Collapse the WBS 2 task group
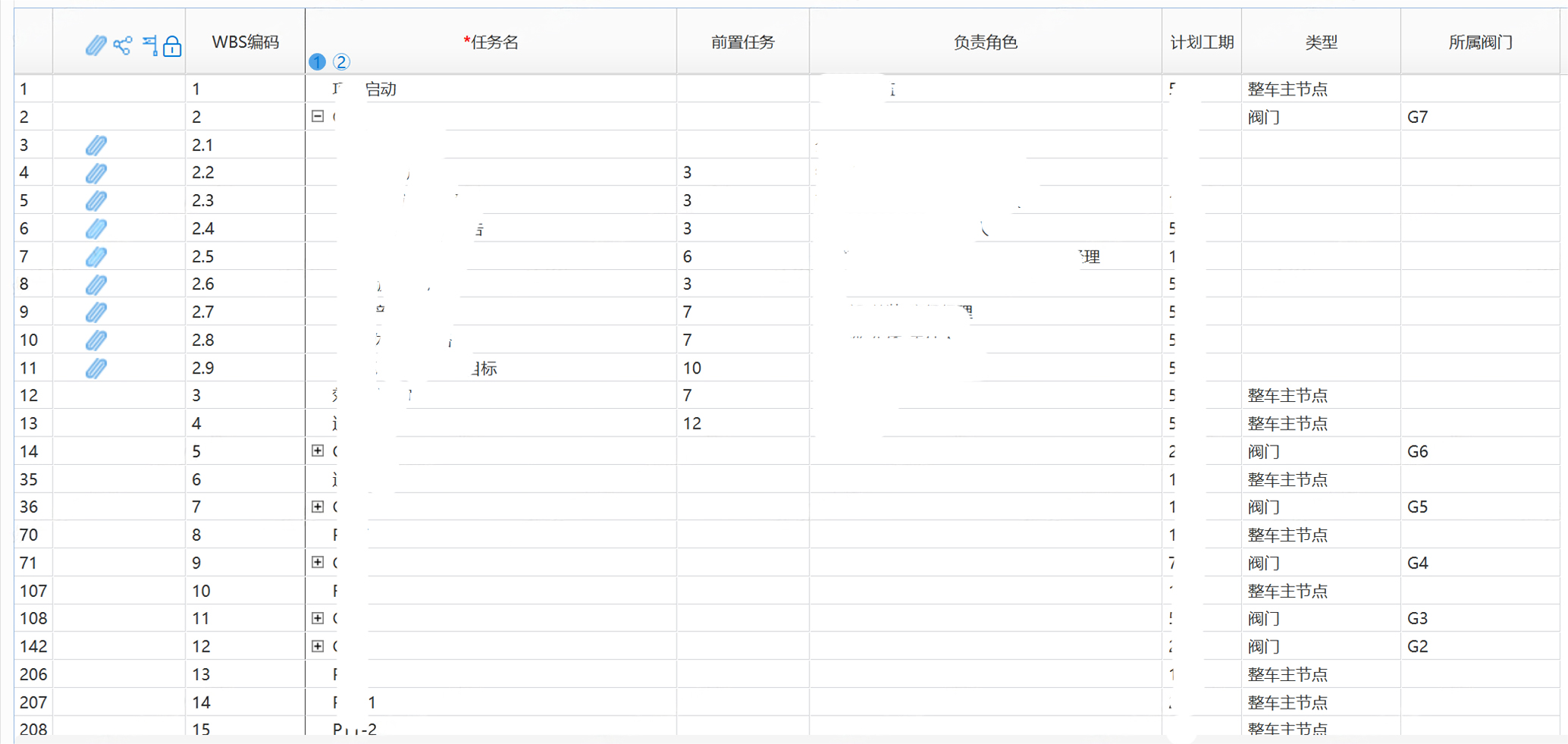 [x=318, y=116]
